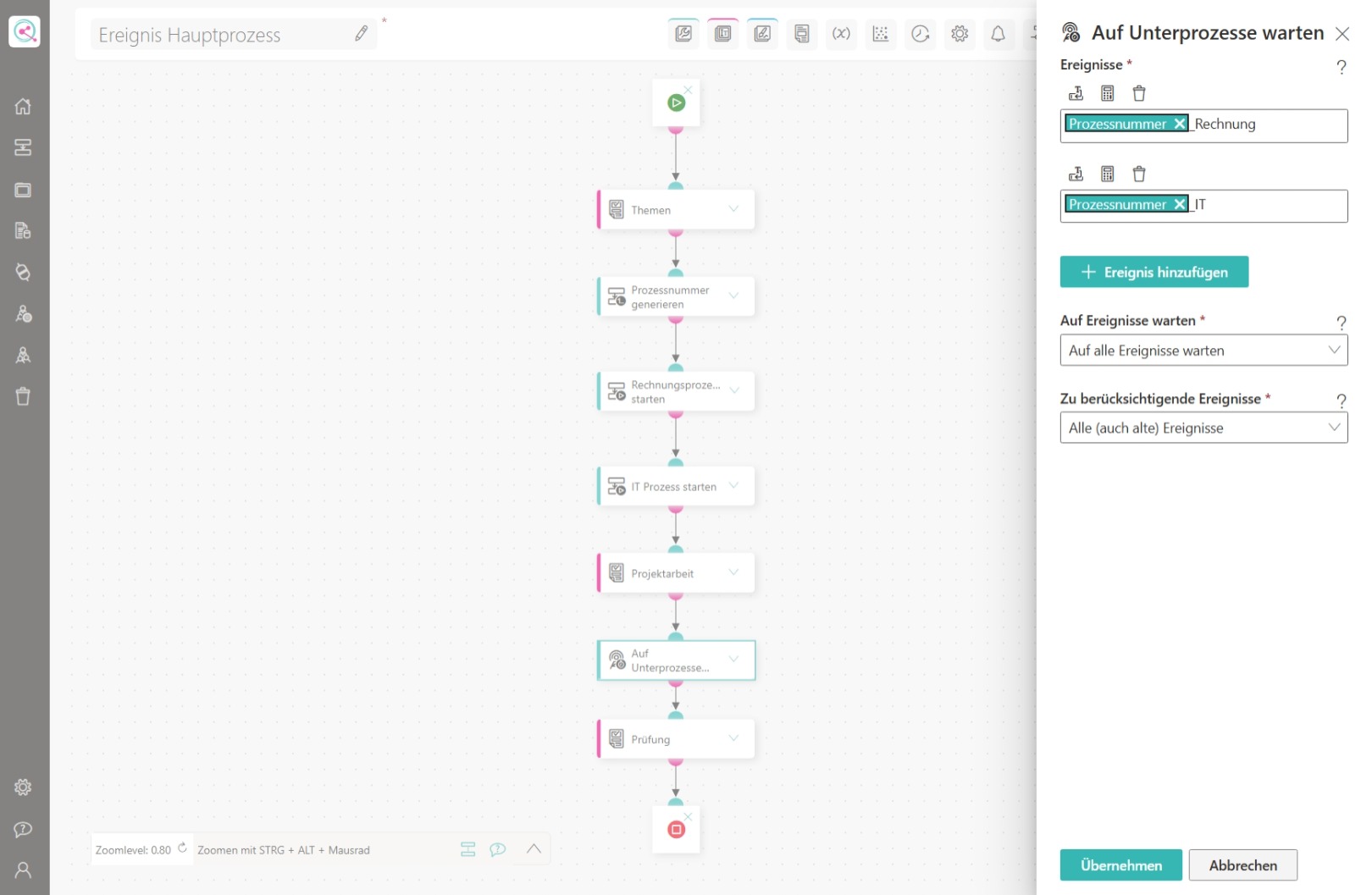This screenshot has height=895, width=1372.
Task: Open comment bubble icon in bottom bar
Action: (x=498, y=849)
